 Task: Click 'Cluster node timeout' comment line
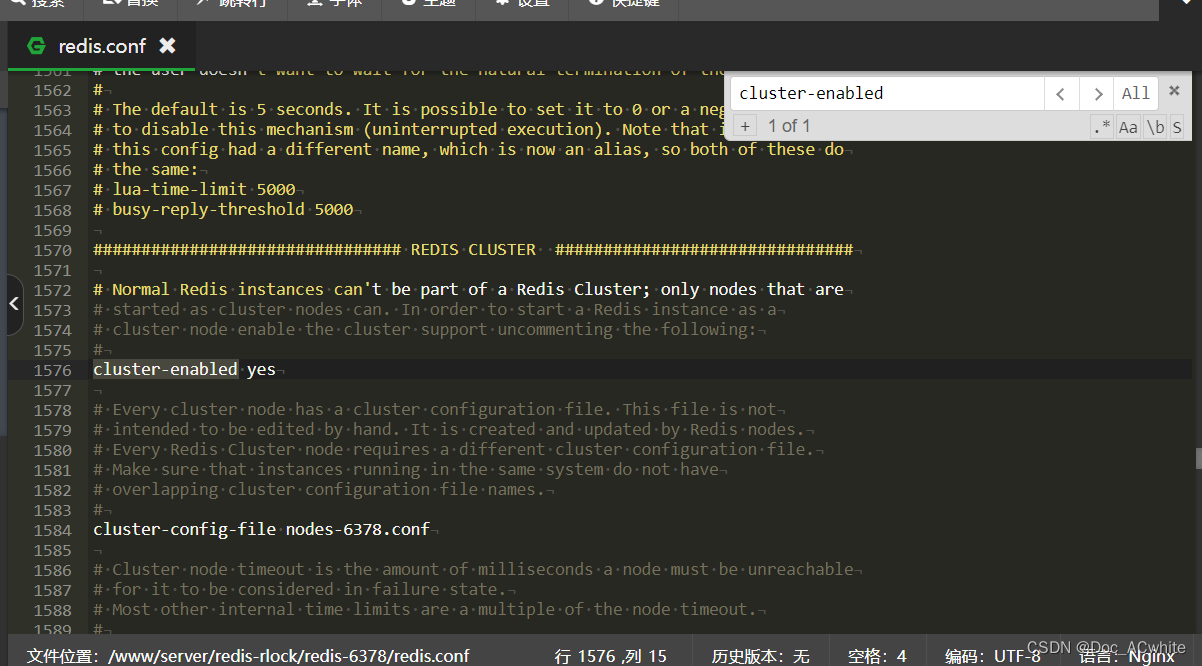coord(473,570)
